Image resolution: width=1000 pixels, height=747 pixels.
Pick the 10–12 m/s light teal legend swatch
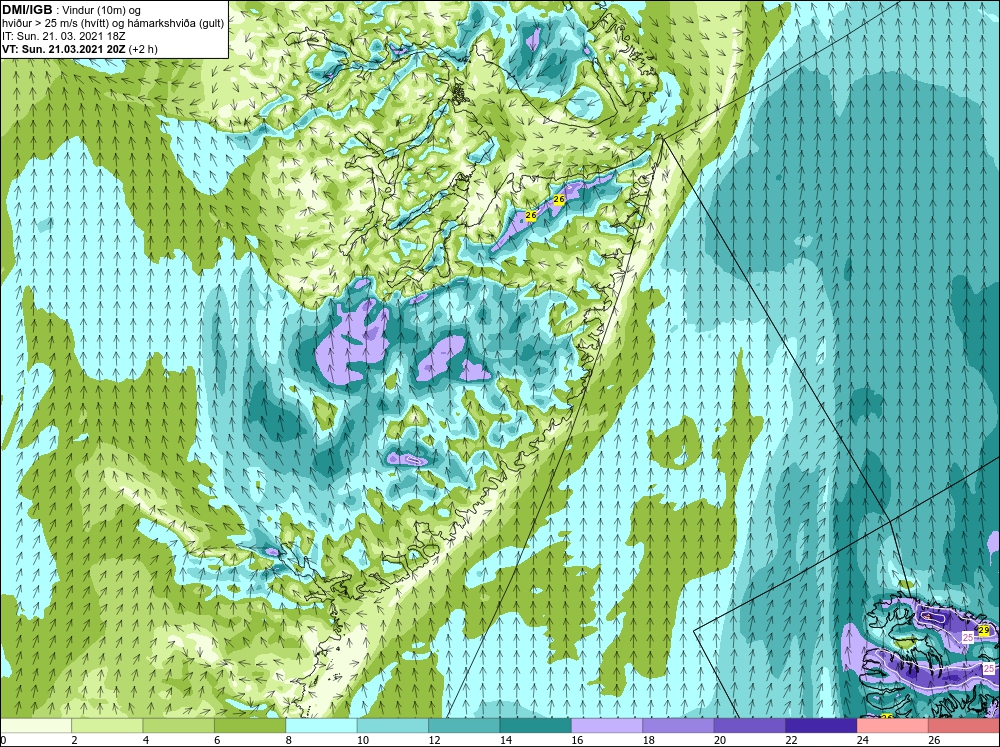pyautogui.click(x=393, y=726)
